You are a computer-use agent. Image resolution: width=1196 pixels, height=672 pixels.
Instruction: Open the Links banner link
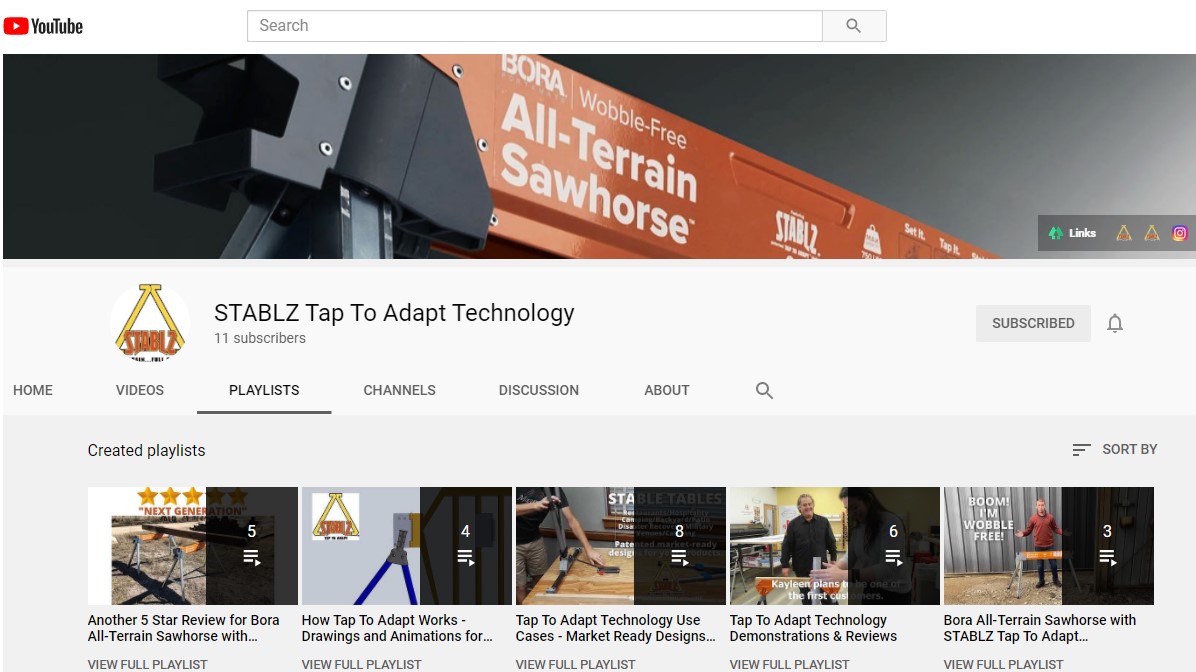click(1072, 233)
